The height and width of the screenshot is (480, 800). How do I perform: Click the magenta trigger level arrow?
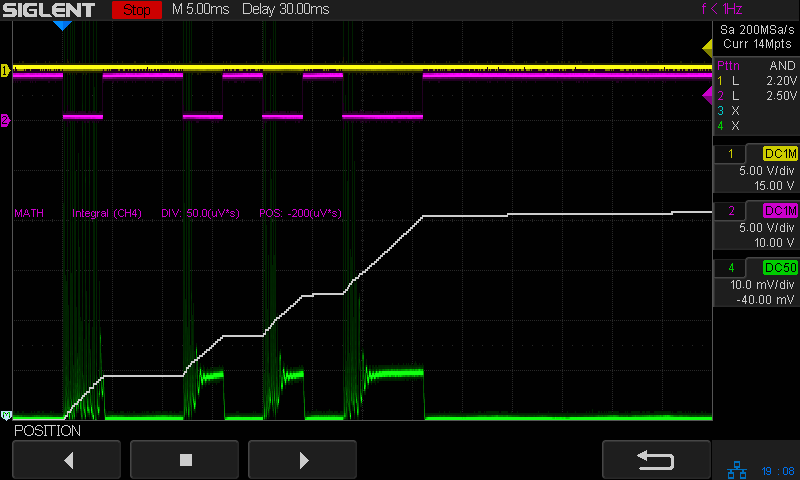click(707, 94)
